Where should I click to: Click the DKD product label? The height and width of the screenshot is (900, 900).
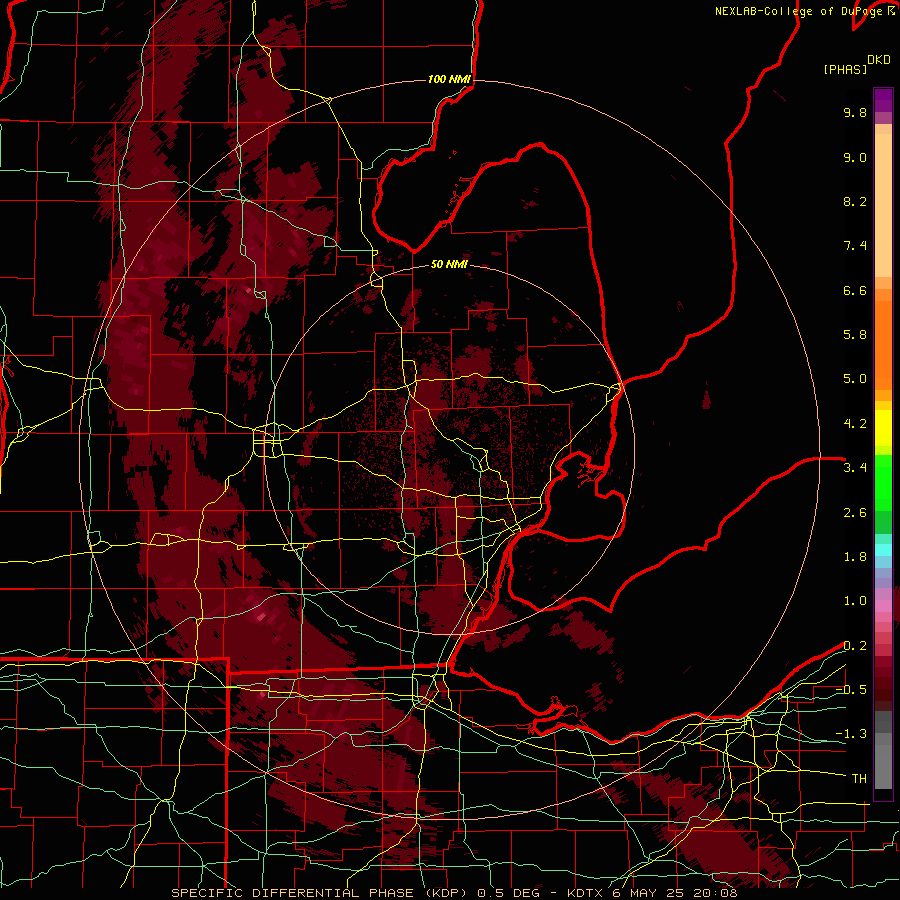tap(879, 60)
